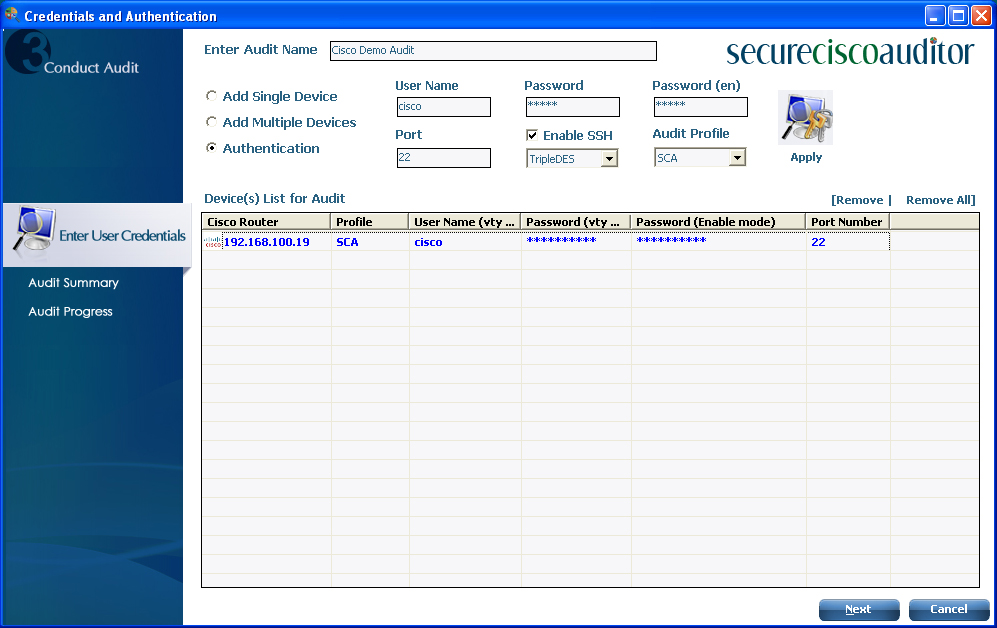Image resolution: width=997 pixels, height=628 pixels.
Task: Open the TripleDES encryption dropdown
Action: click(609, 158)
